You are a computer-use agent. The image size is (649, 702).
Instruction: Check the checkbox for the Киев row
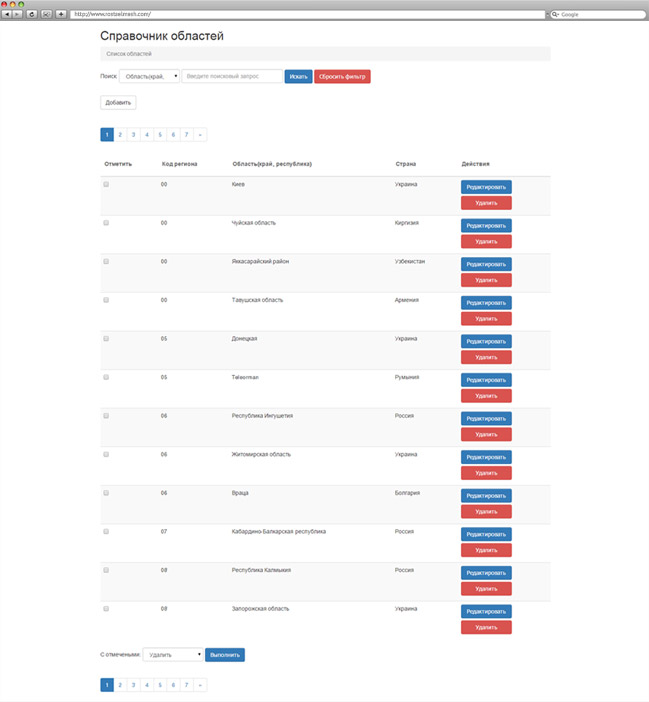[x=106, y=184]
